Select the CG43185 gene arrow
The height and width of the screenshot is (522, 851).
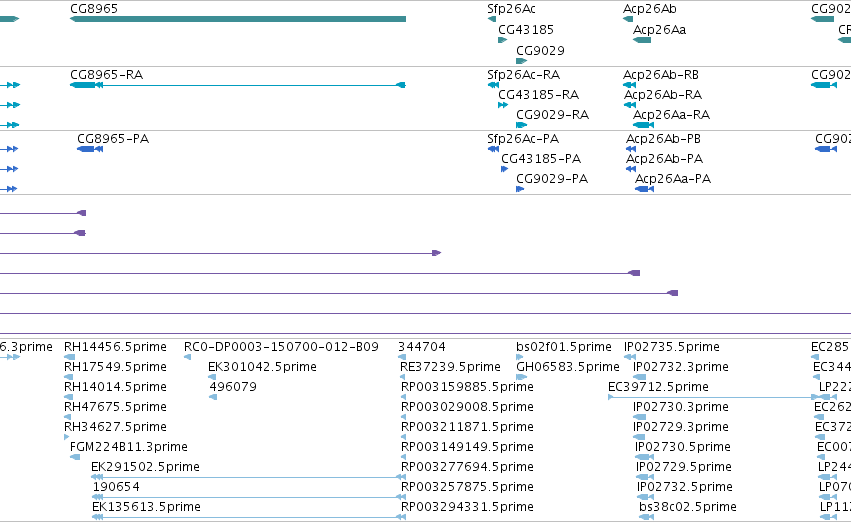(503, 40)
